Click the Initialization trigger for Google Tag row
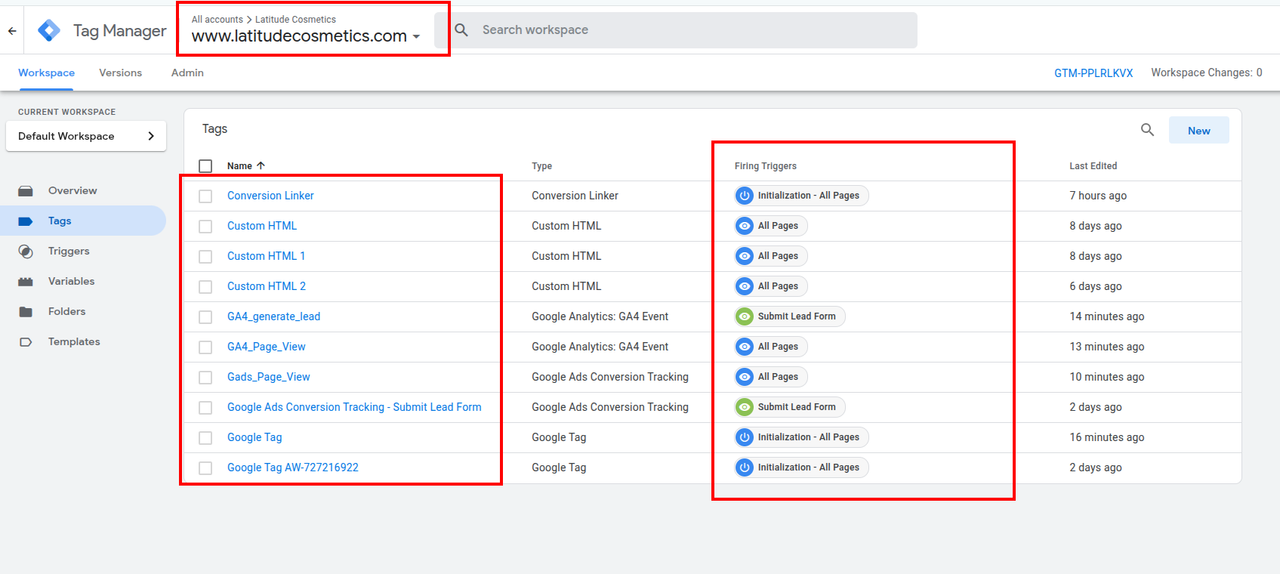This screenshot has width=1280, height=574. (801, 437)
